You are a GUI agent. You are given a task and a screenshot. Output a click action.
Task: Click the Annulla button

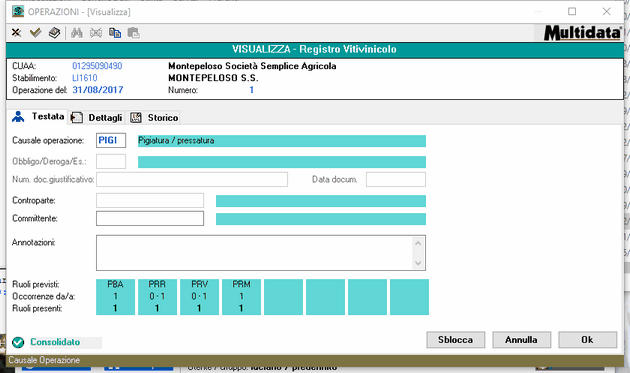point(522,340)
